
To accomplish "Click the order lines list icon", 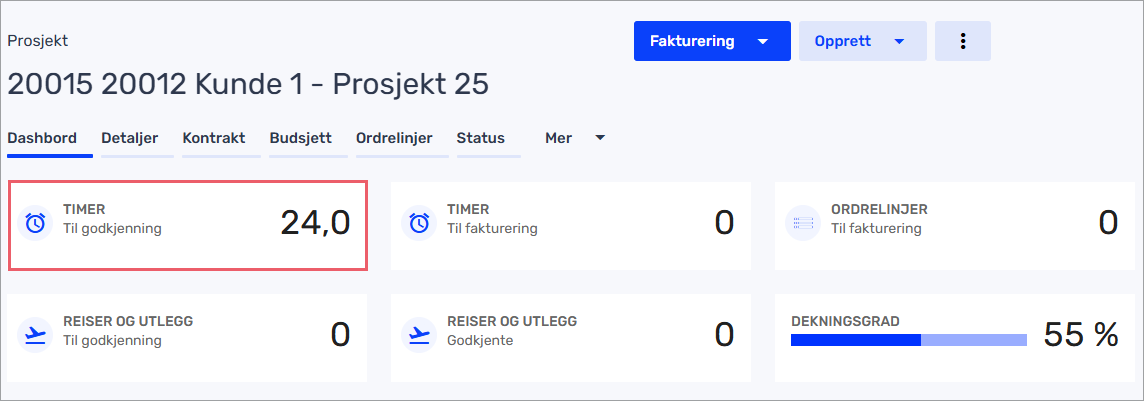I will coord(803,223).
